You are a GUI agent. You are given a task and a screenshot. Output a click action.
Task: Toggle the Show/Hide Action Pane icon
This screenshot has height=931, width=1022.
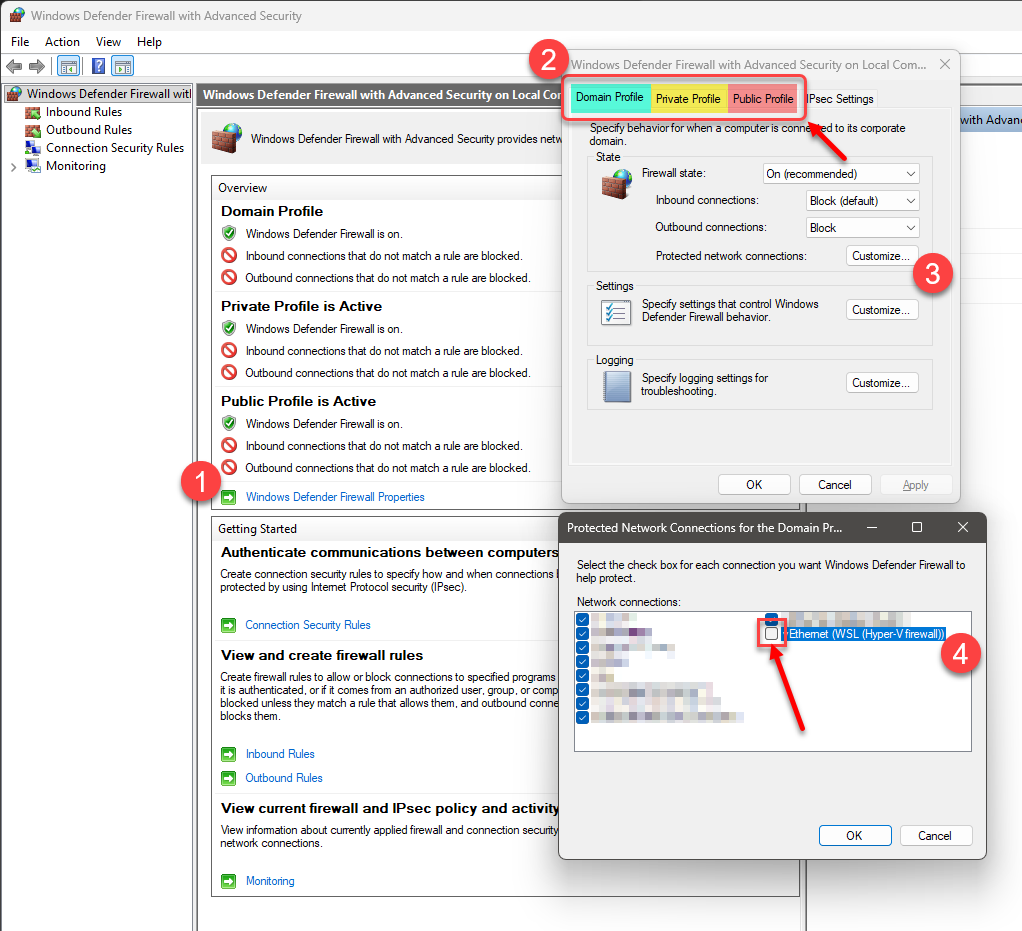[x=123, y=66]
